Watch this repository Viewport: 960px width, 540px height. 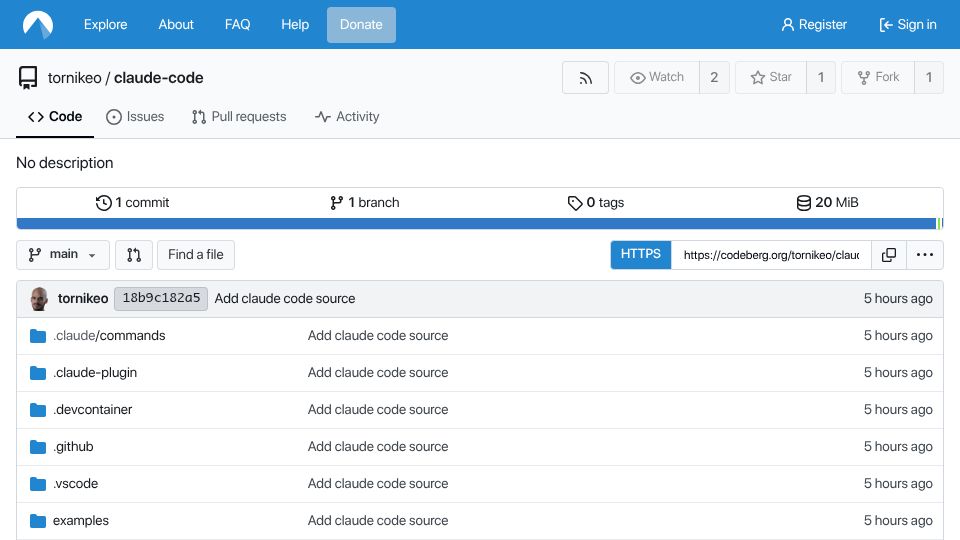point(656,77)
